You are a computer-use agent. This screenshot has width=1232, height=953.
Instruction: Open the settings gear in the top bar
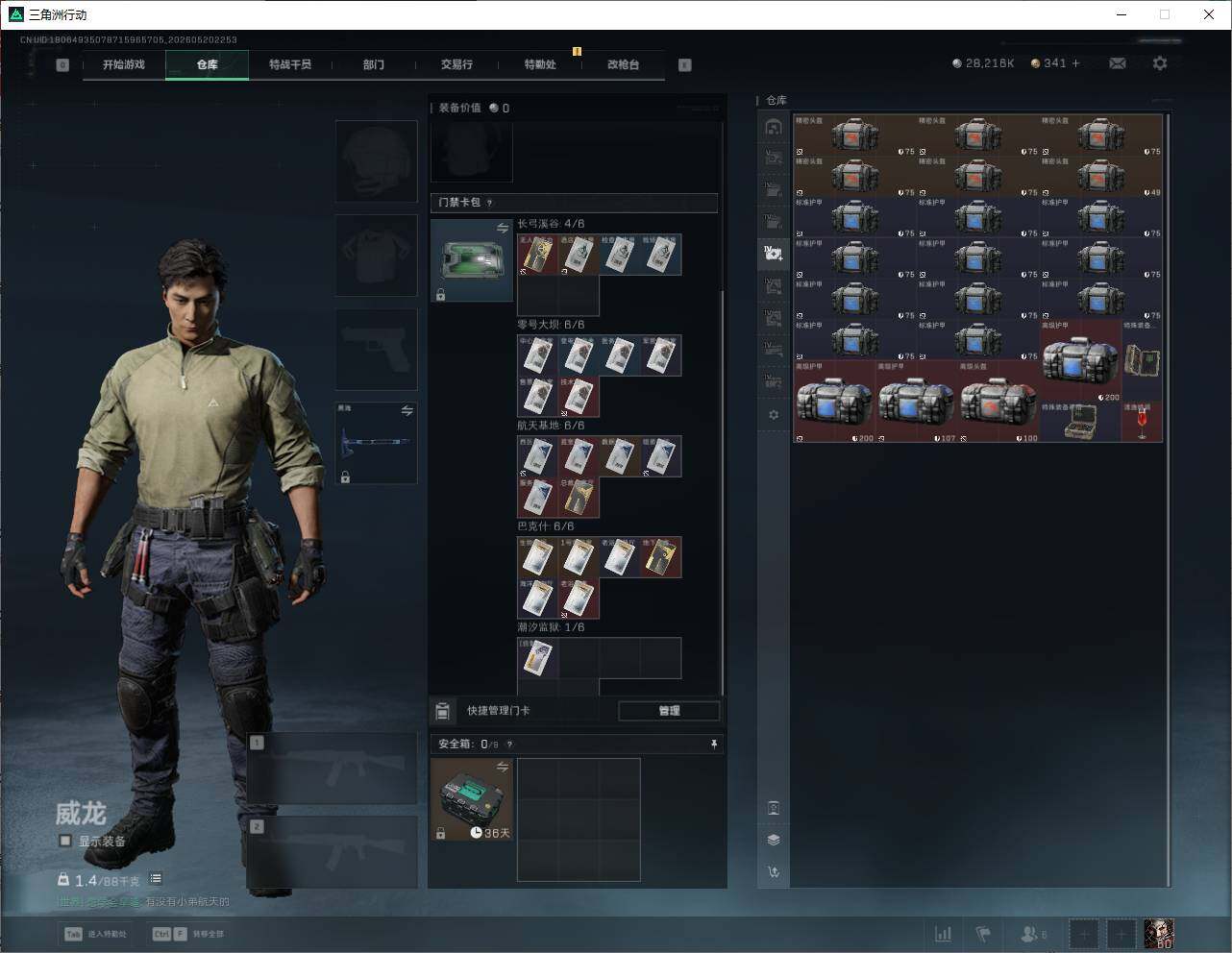click(x=1160, y=63)
